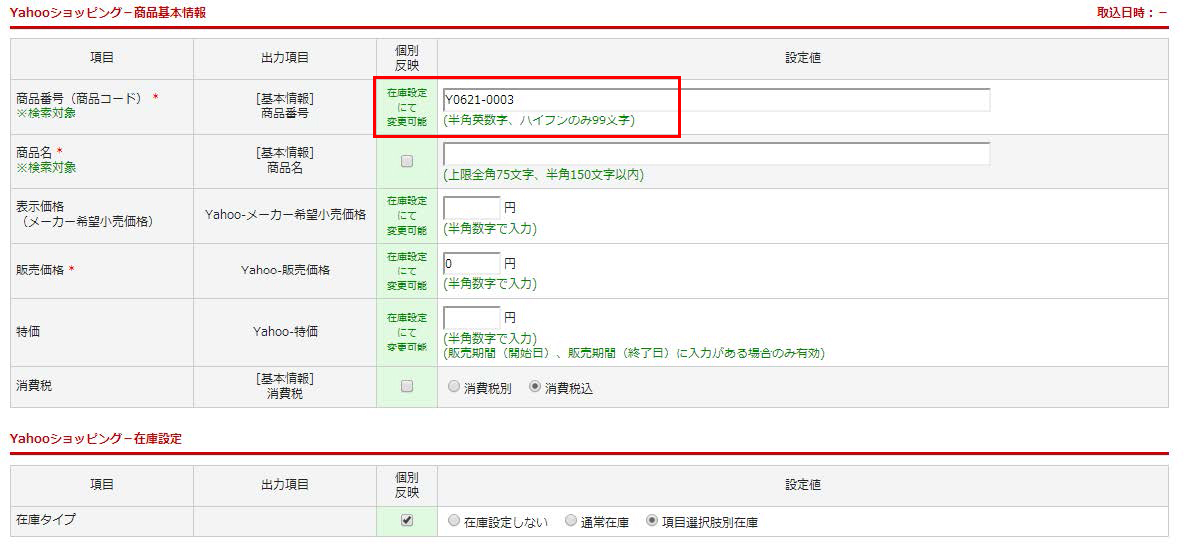Viewport: 1188px width, 547px height.
Task: Click the 特価 yen input field
Action: point(471,318)
